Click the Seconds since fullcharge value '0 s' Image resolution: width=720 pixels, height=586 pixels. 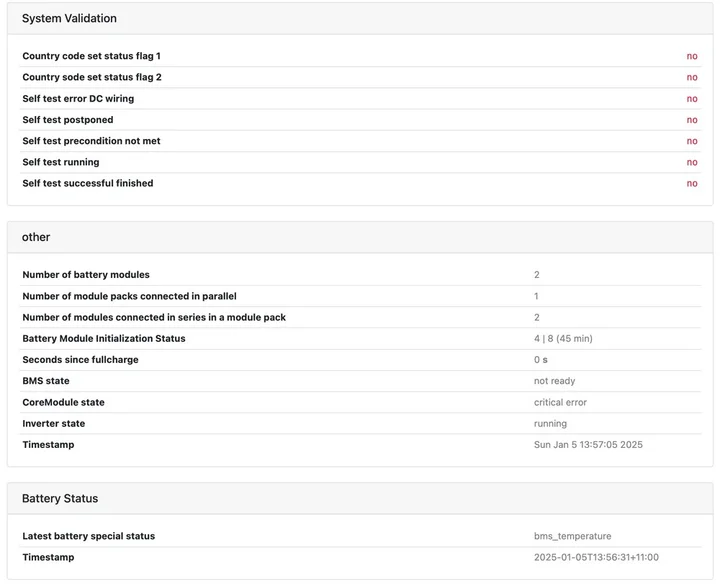pyautogui.click(x=541, y=360)
